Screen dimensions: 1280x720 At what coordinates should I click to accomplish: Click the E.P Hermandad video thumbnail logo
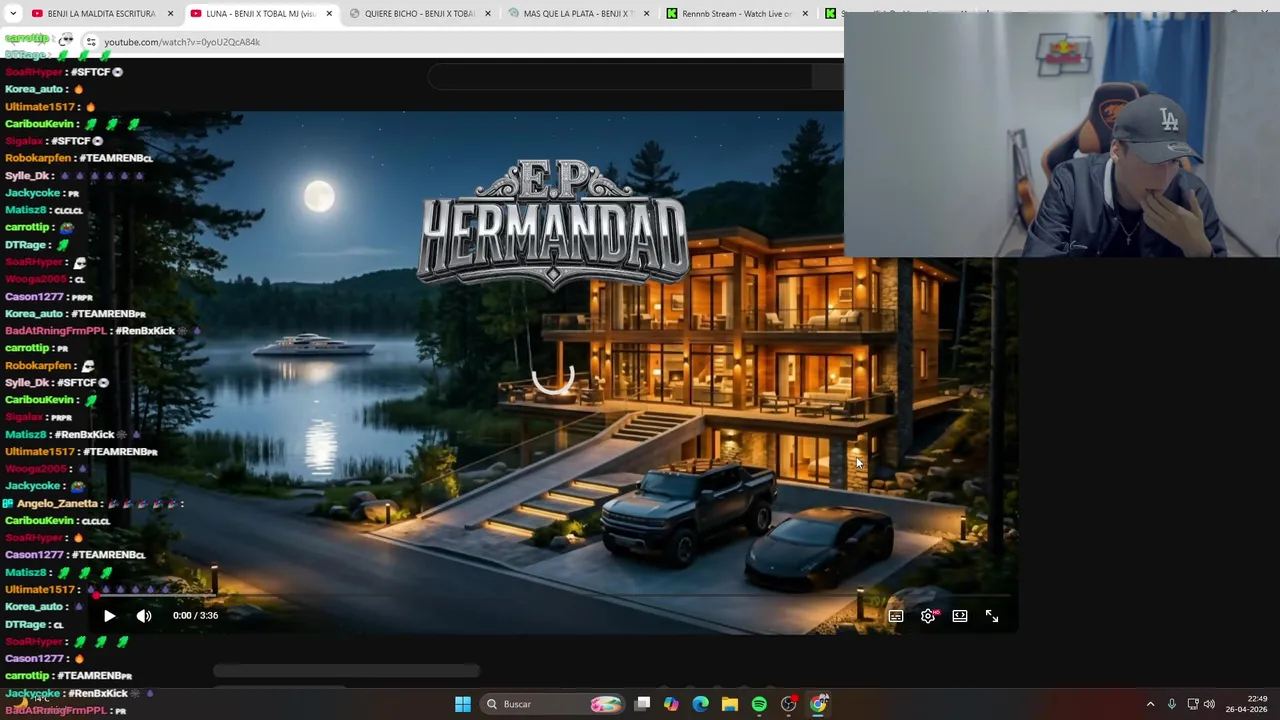[x=554, y=223]
